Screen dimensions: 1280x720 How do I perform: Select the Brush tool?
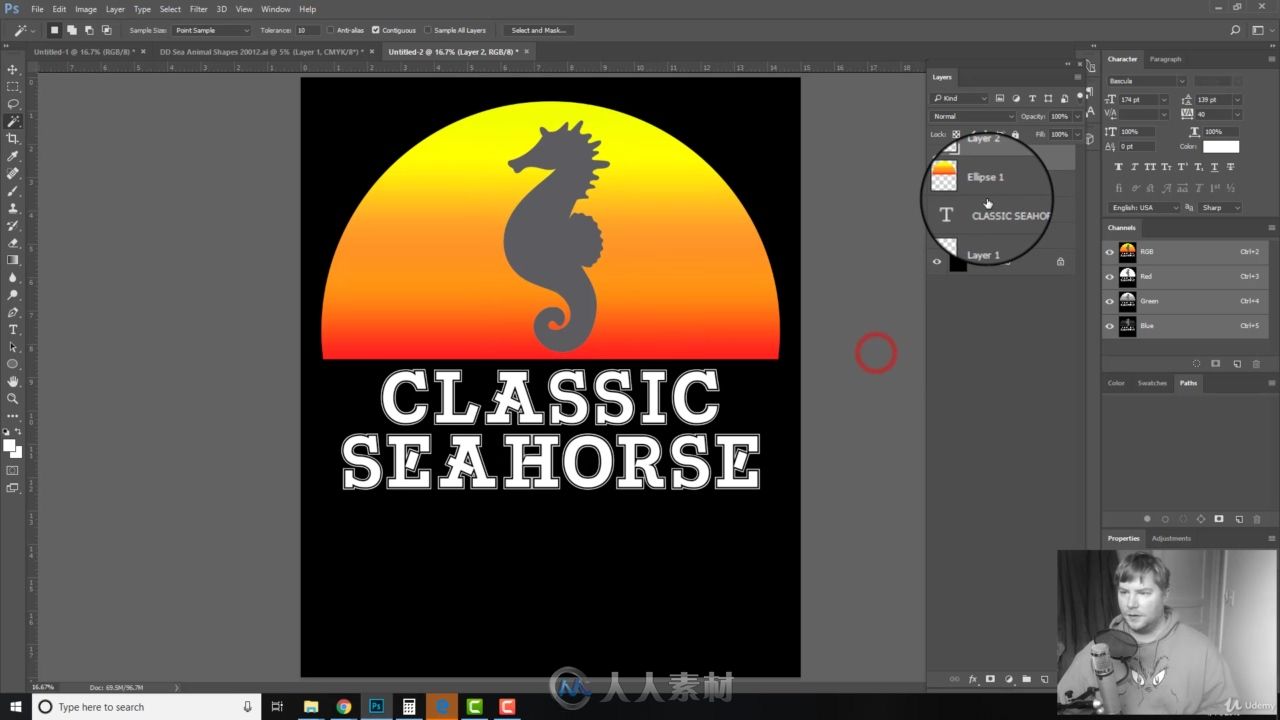click(x=13, y=191)
